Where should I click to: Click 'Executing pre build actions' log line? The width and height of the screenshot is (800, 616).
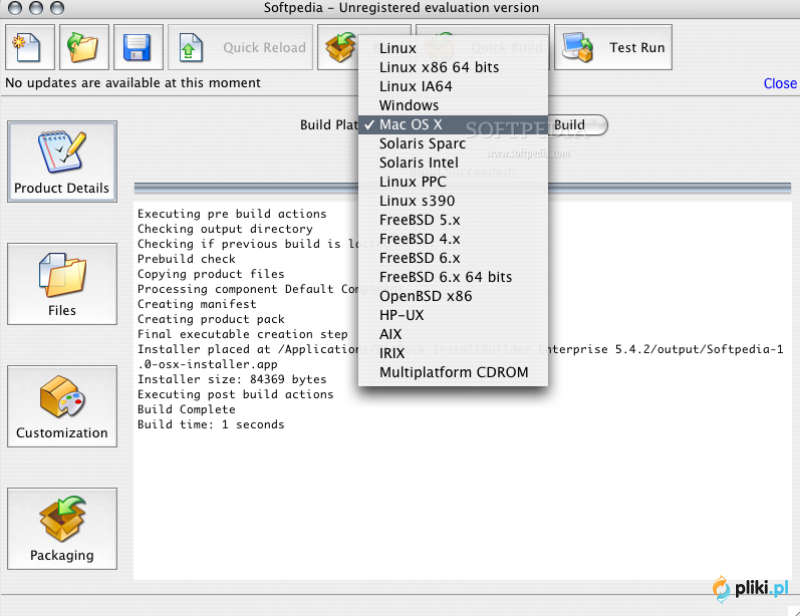click(232, 214)
